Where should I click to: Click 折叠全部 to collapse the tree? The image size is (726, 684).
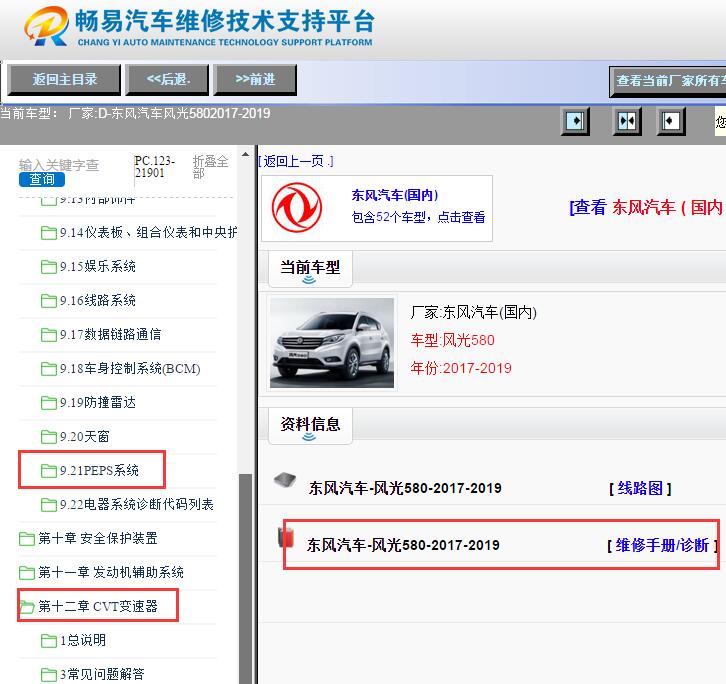pyautogui.click(x=211, y=167)
